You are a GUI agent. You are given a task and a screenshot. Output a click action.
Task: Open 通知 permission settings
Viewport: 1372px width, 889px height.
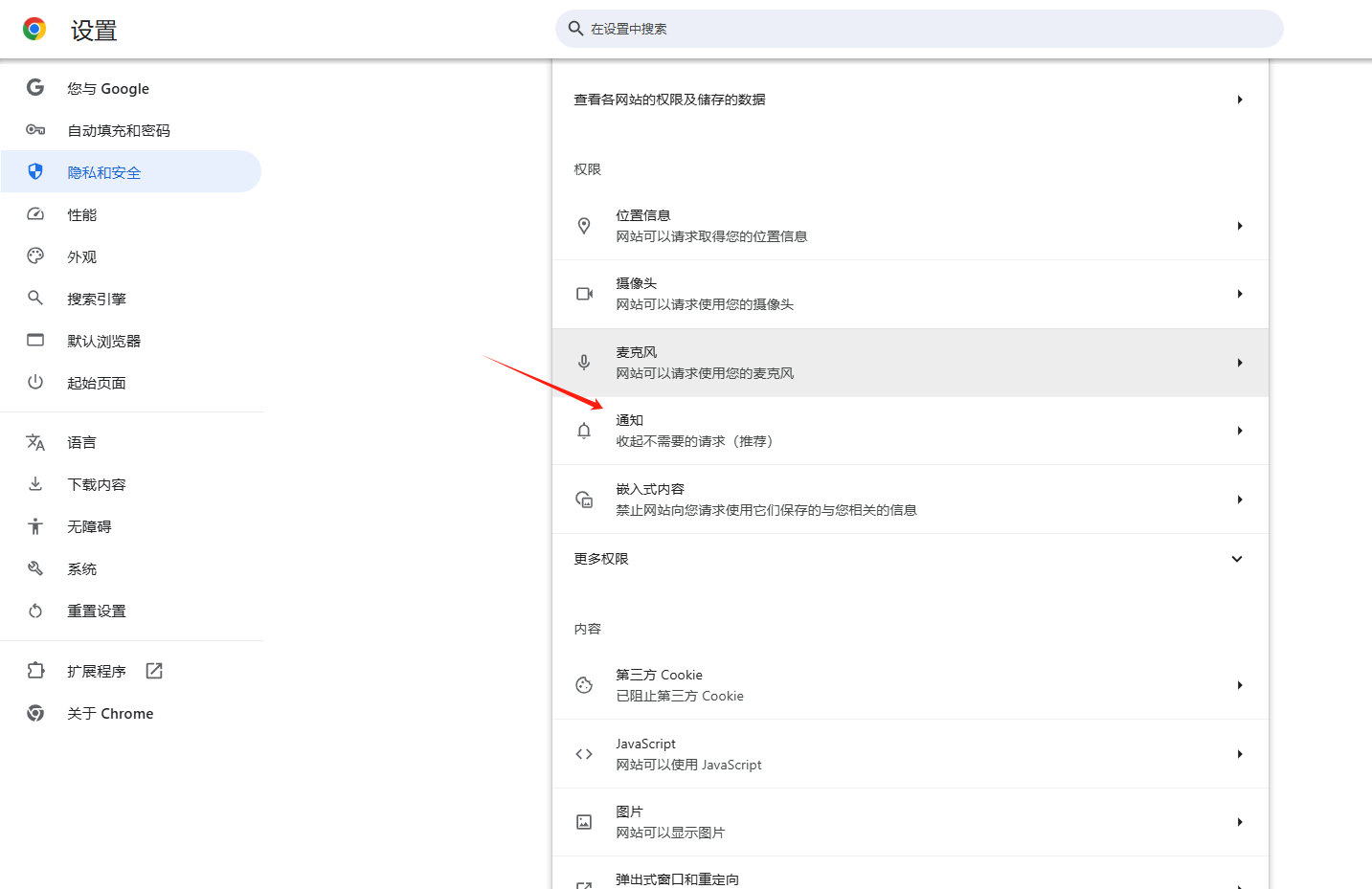click(911, 431)
